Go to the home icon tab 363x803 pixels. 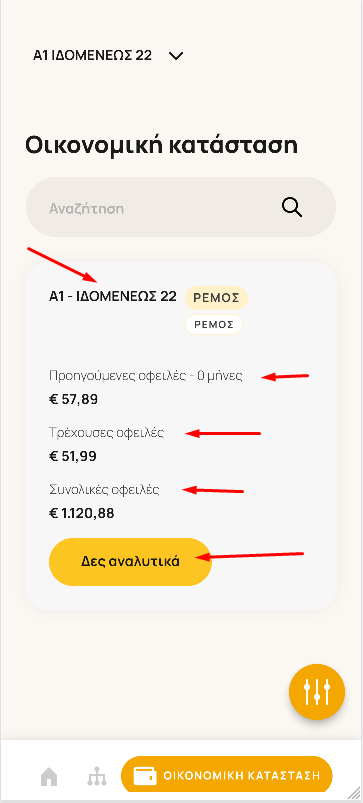49,776
